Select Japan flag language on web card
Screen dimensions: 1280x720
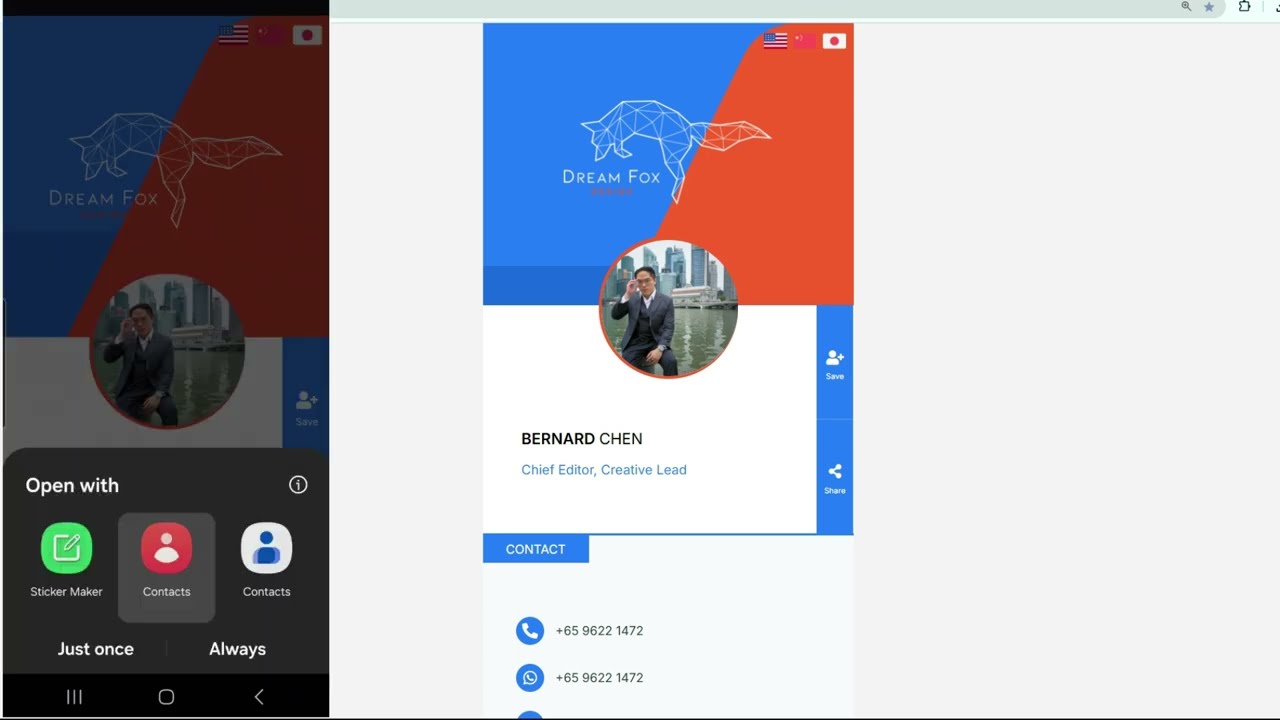[x=834, y=41]
